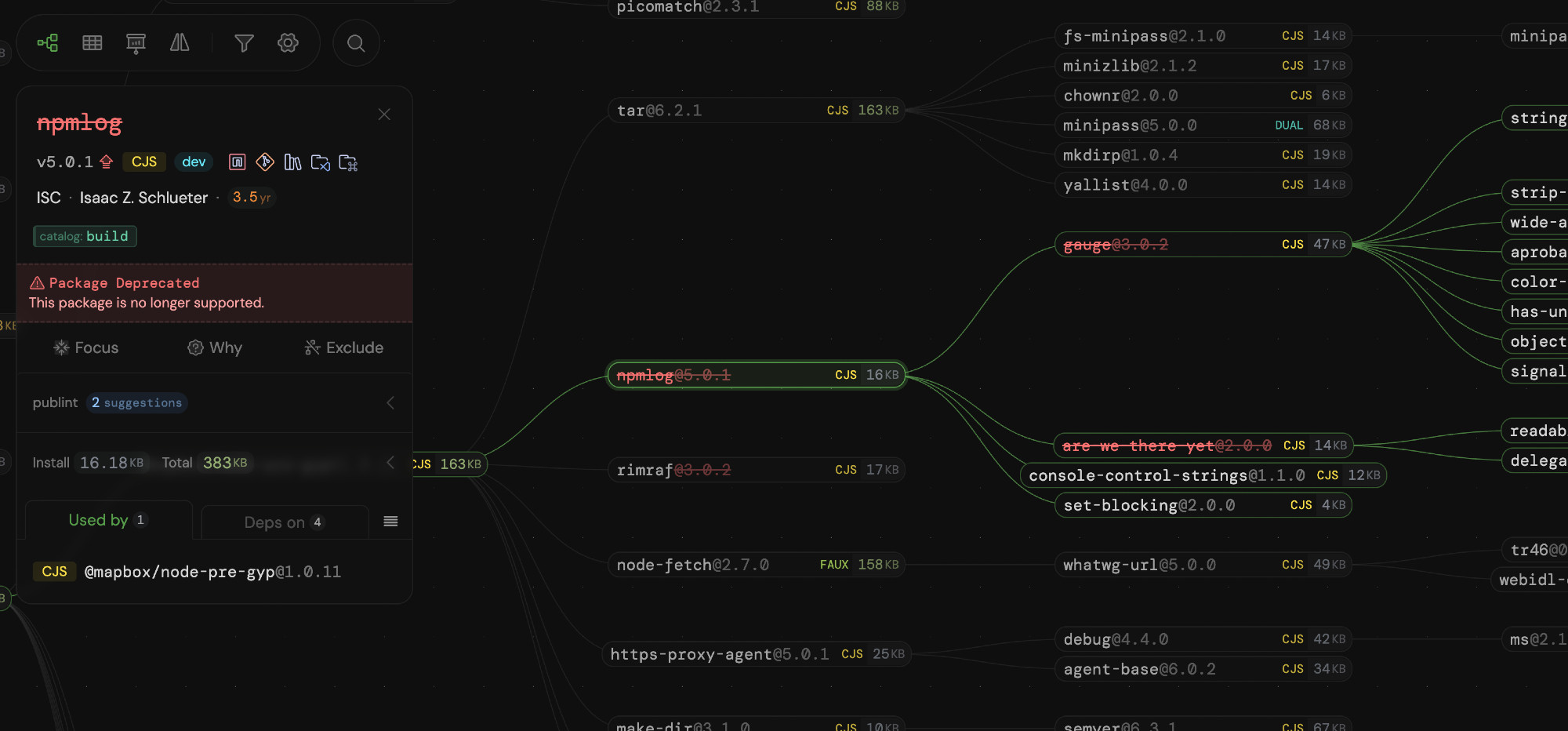The width and height of the screenshot is (1568, 731).
Task: Select the Deps on tab
Action: [285, 522]
